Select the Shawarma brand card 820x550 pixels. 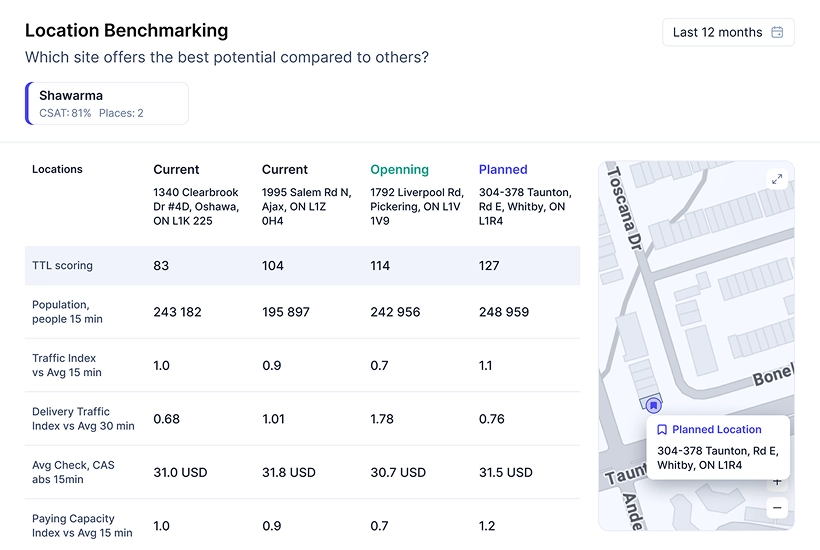(x=107, y=104)
